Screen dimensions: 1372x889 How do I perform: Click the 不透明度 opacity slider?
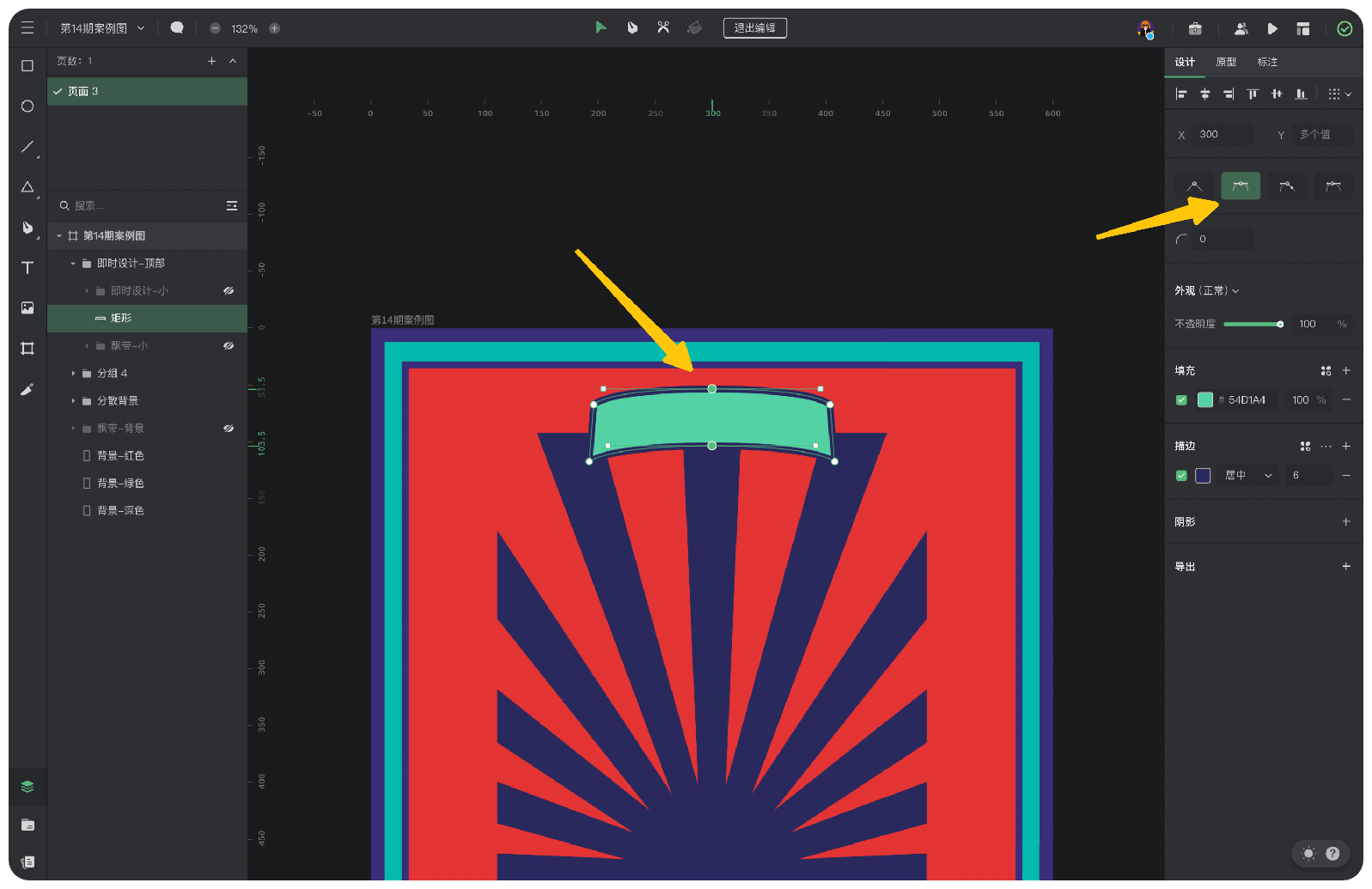tap(1253, 324)
